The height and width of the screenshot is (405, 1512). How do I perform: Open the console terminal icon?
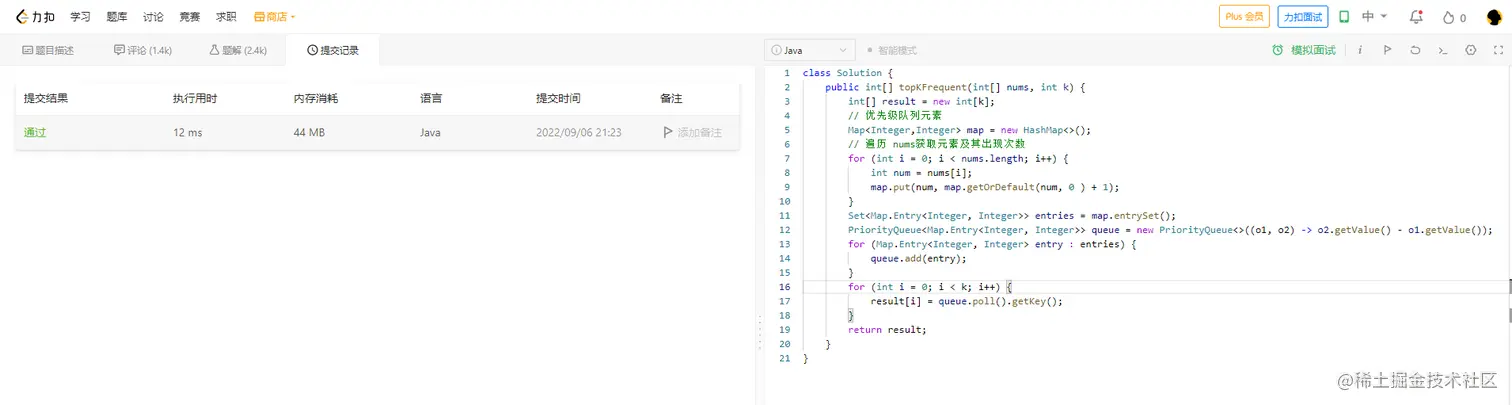coord(1442,50)
